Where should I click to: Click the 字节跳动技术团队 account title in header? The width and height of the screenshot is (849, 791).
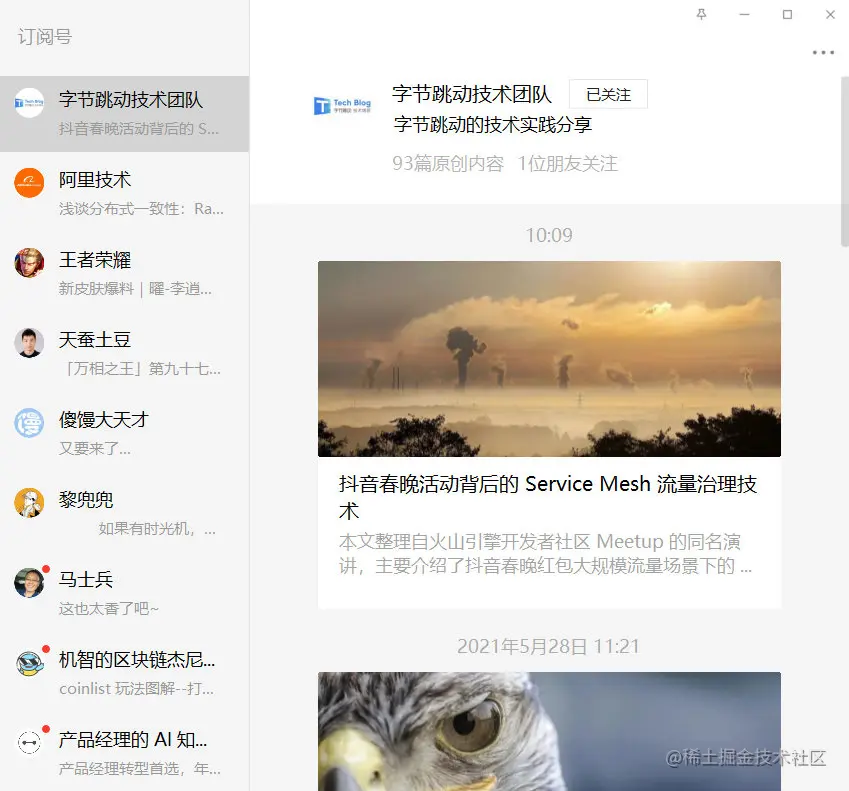coord(472,94)
